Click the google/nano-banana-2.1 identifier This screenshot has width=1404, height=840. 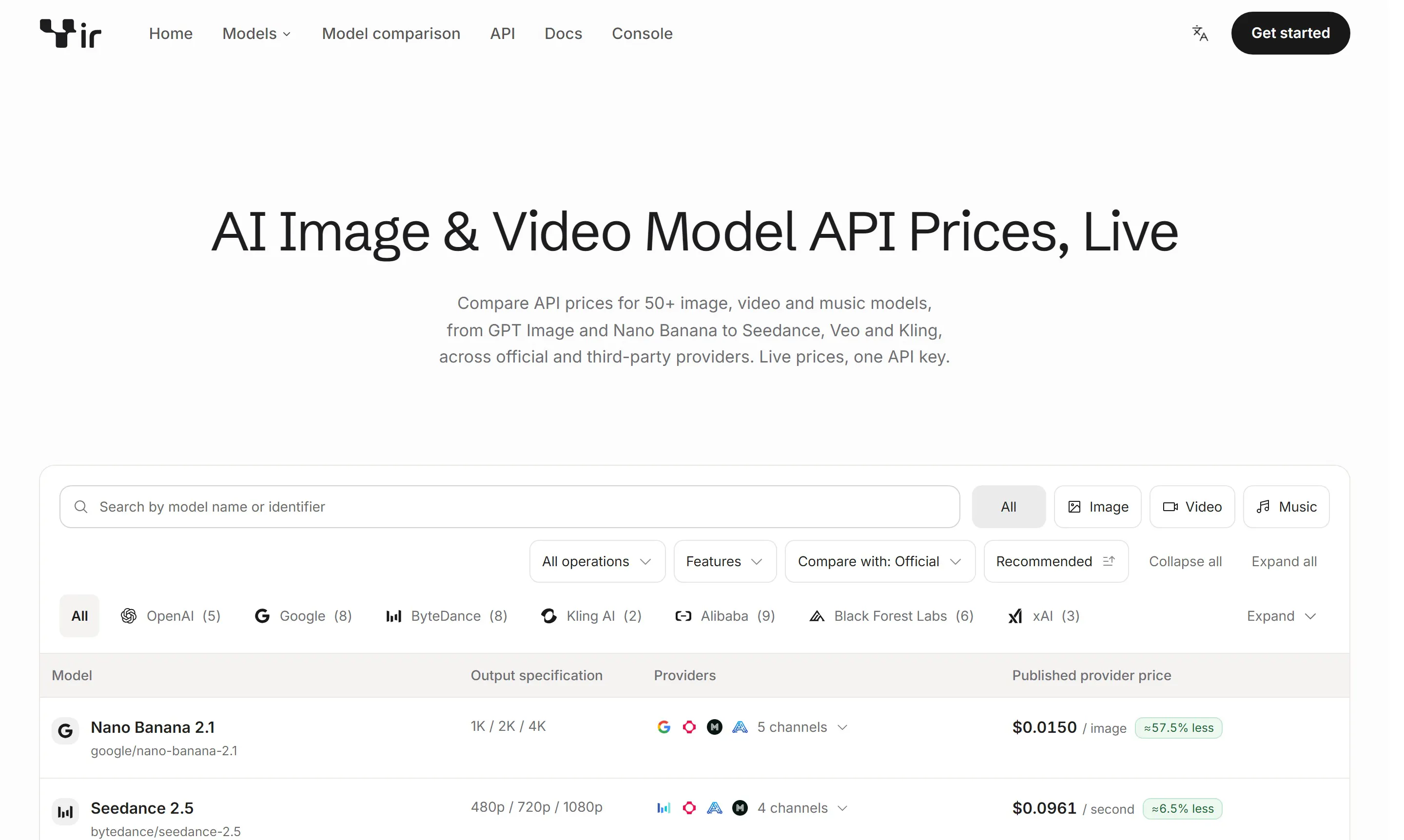coord(164,750)
